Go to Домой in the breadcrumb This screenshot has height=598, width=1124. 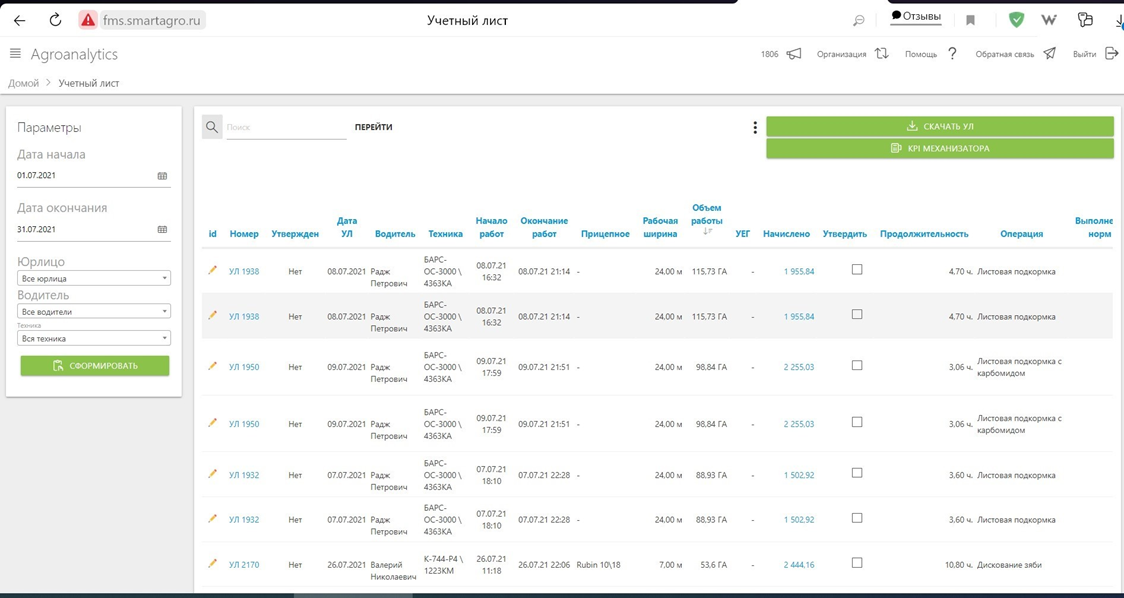(x=24, y=83)
